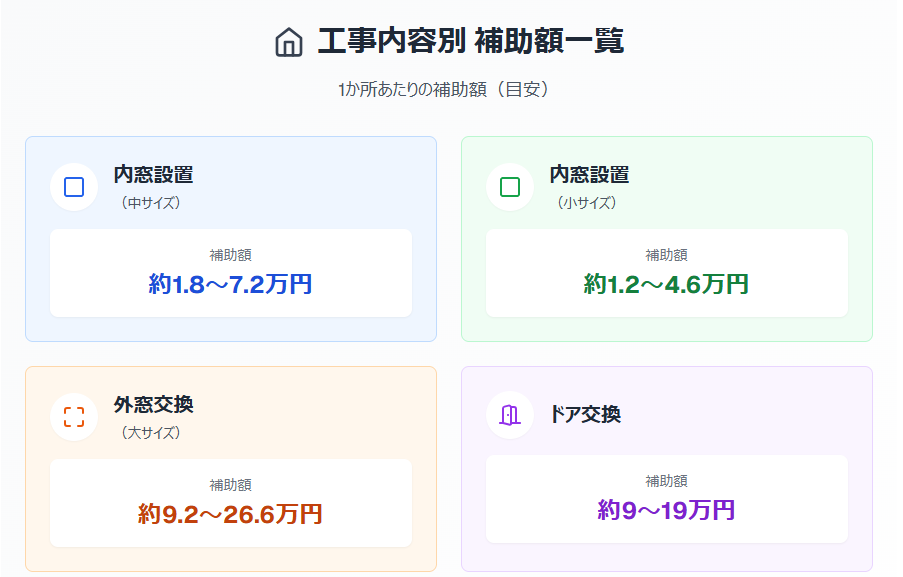This screenshot has height=577, width=903.
Task: Select the orange frame icon for 外窓交換
Action: click(x=74, y=417)
